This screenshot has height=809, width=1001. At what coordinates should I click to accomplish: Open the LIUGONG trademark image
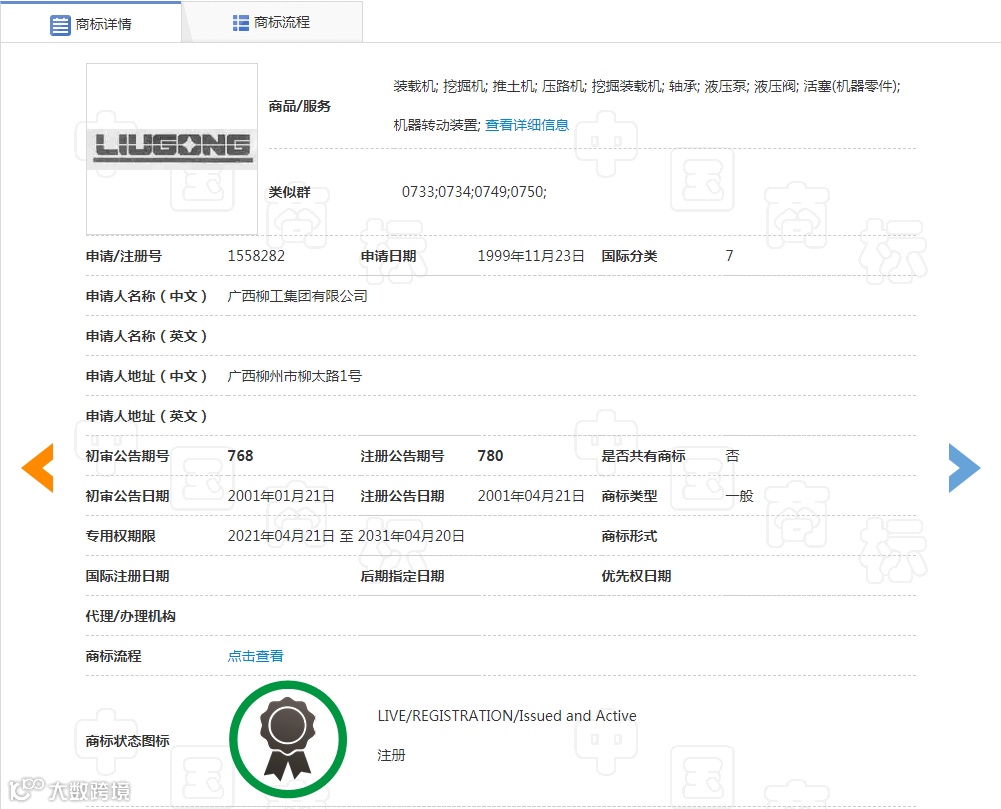pos(172,149)
